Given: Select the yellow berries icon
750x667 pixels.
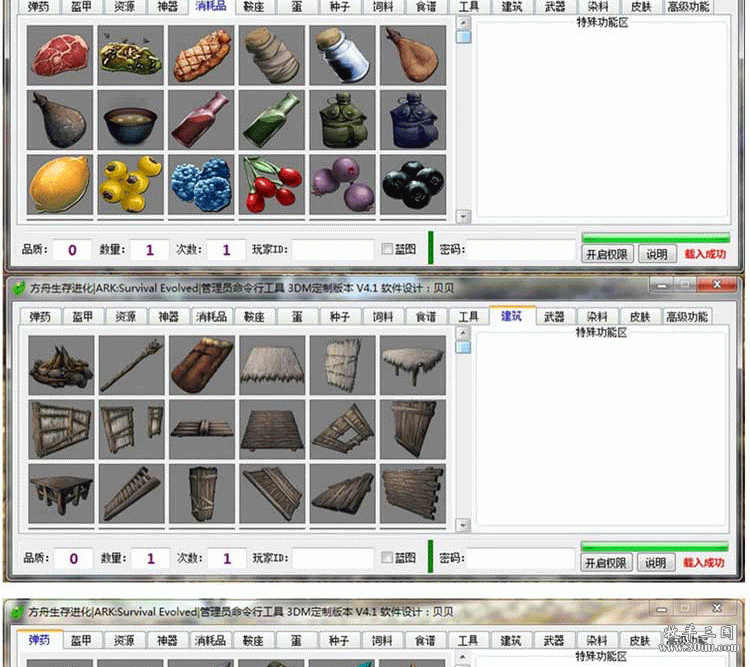Looking at the screenshot, I should [x=131, y=184].
